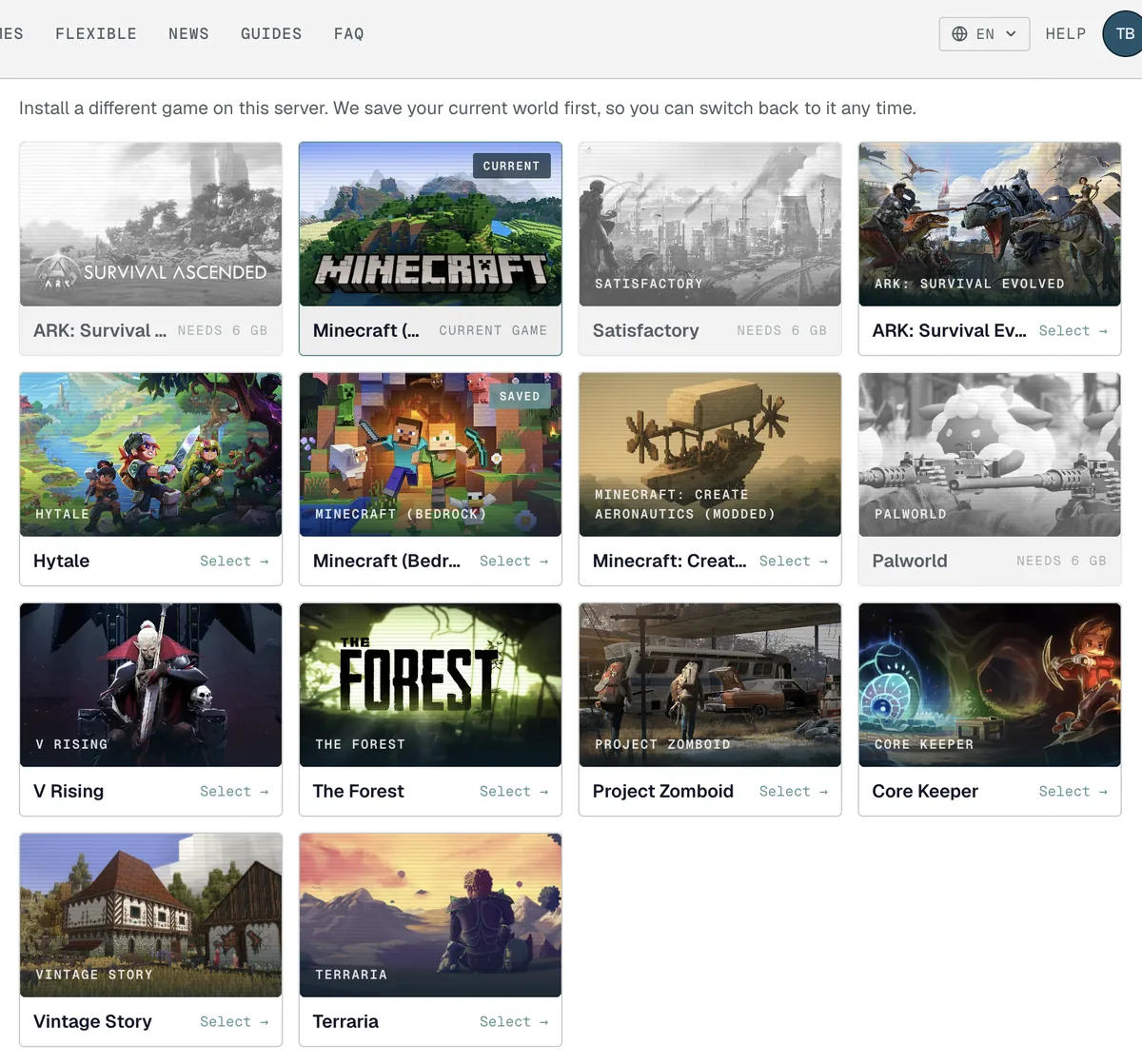Click the 'Vintage Story' title text
This screenshot has width=1142, height=1064.
click(x=92, y=1021)
